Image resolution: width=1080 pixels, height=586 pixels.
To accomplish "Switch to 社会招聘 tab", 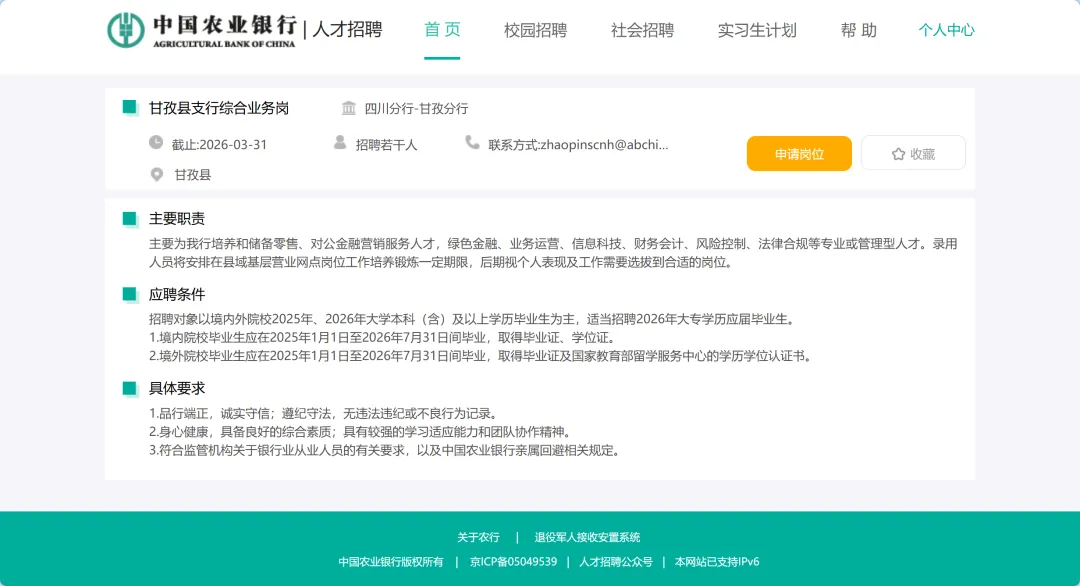I will click(x=642, y=30).
